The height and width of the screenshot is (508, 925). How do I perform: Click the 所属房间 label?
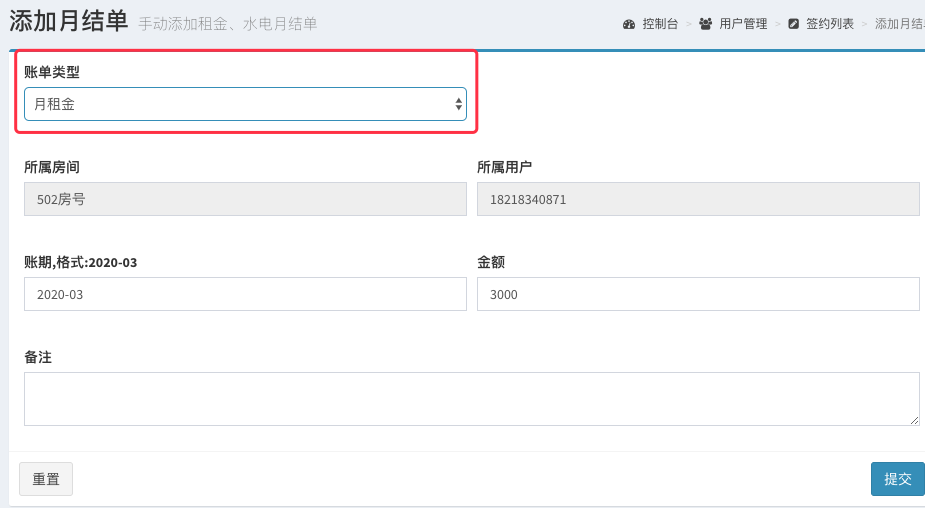click(52, 167)
